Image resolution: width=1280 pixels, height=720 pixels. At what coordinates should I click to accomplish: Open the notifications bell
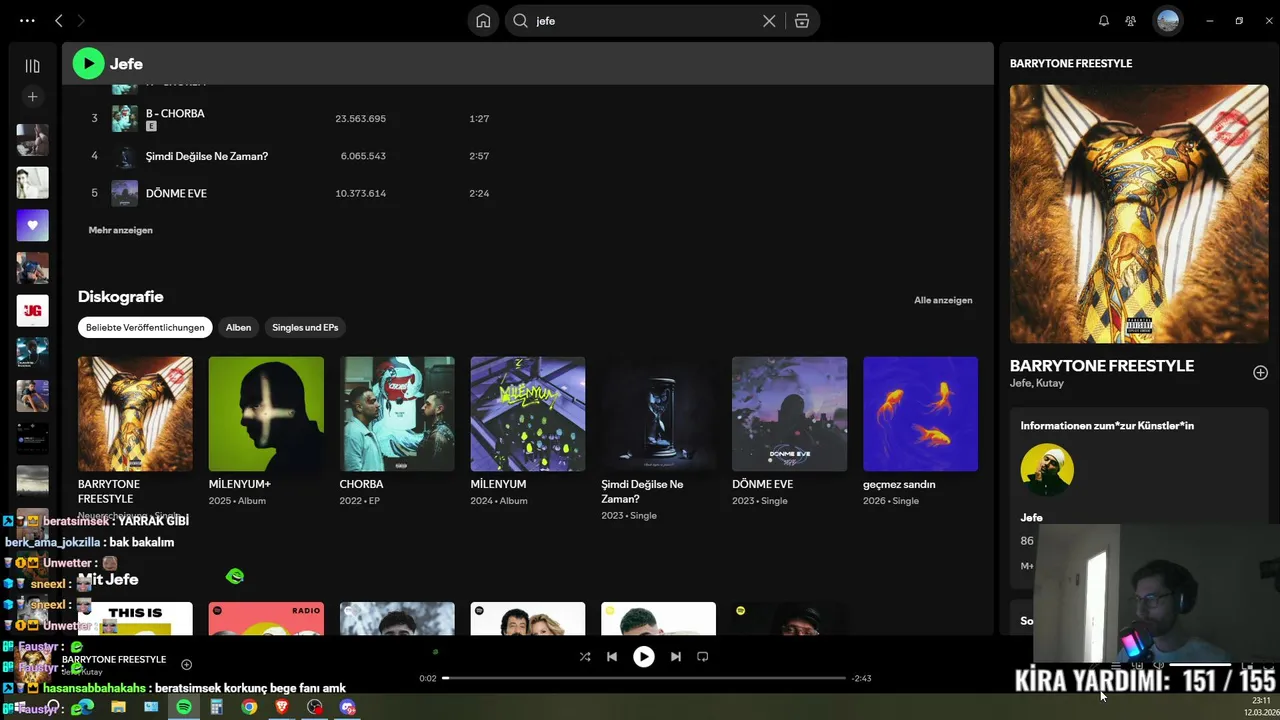coord(1104,20)
